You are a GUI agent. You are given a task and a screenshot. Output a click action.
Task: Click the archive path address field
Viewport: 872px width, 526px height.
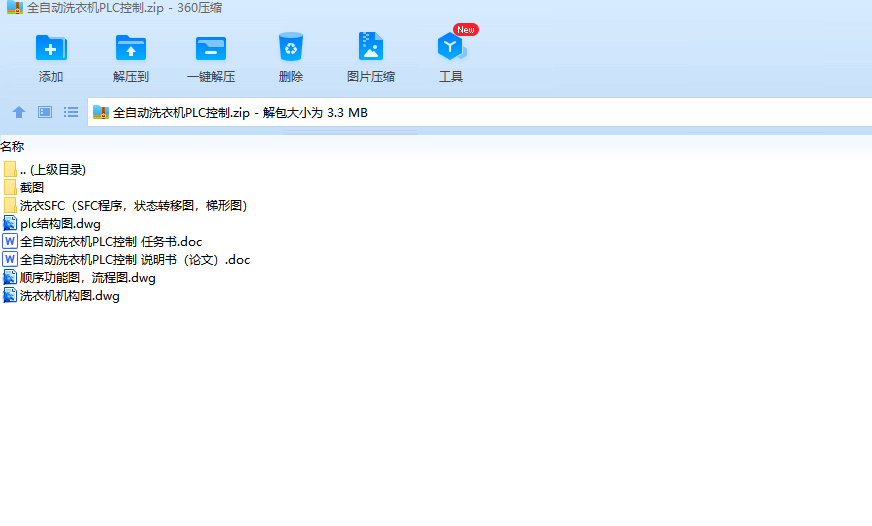pos(479,112)
